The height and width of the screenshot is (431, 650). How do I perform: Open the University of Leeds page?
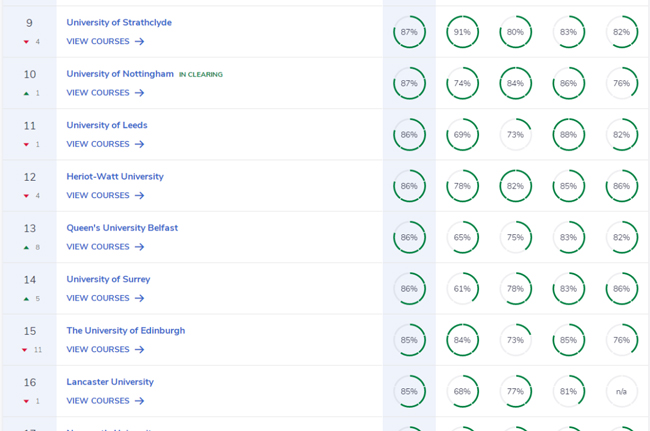click(107, 125)
